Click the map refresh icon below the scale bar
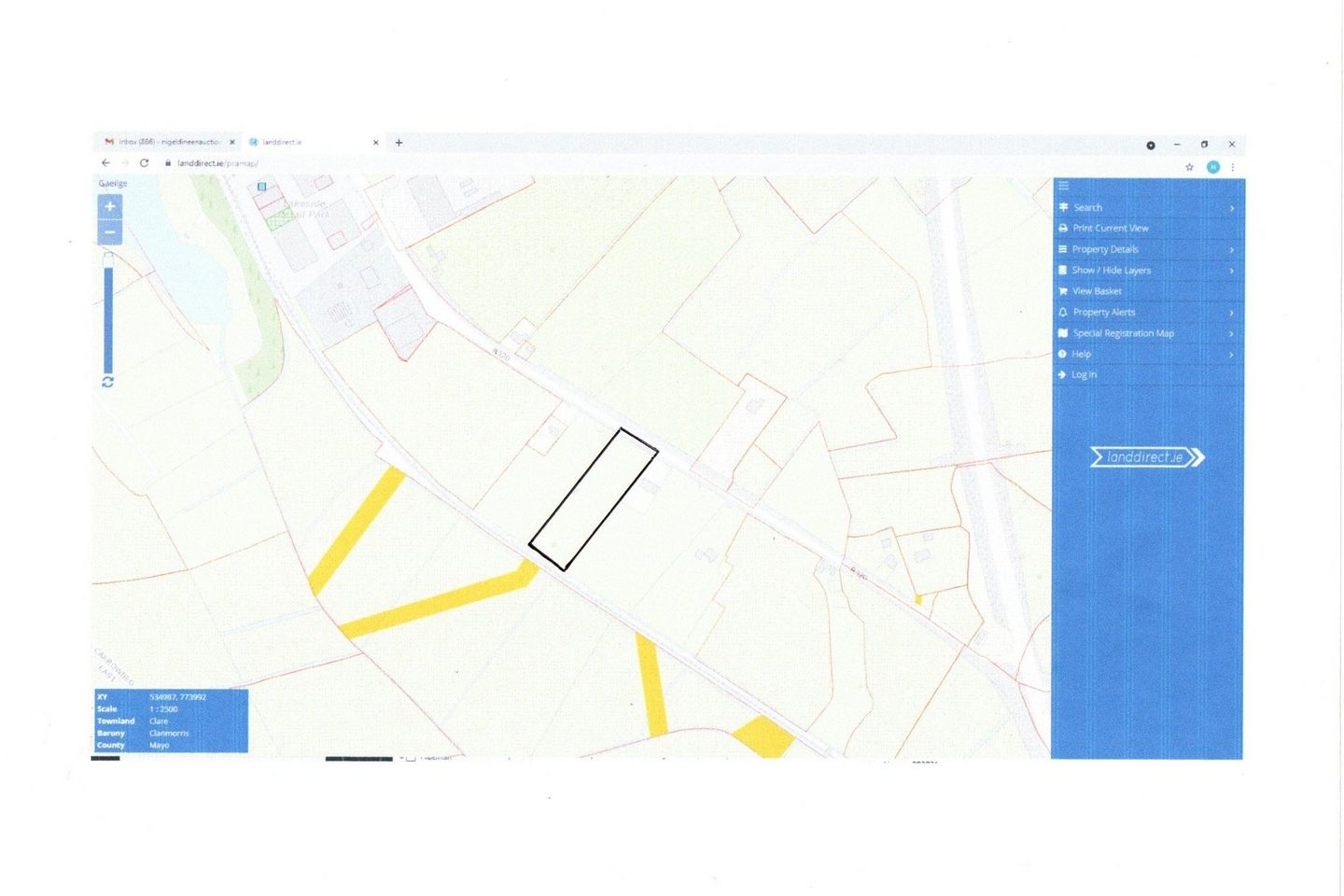This screenshot has height=896, width=1344. tap(108, 381)
